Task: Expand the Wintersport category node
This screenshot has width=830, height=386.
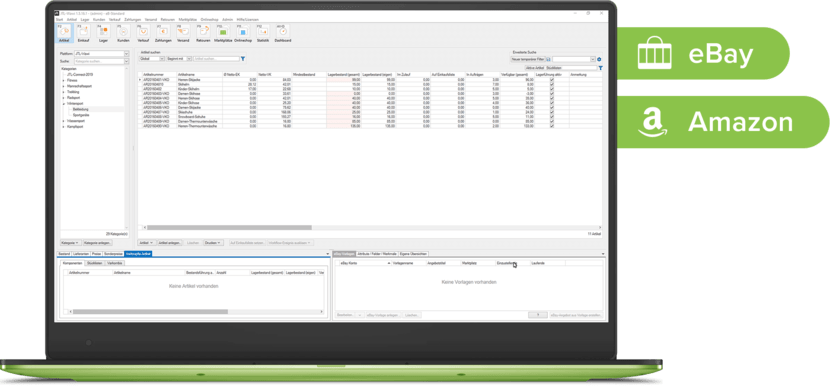Action: coord(63,104)
